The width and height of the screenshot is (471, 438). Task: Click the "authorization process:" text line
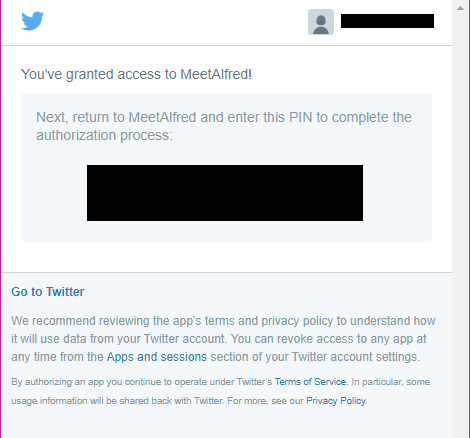pyautogui.click(x=104, y=135)
